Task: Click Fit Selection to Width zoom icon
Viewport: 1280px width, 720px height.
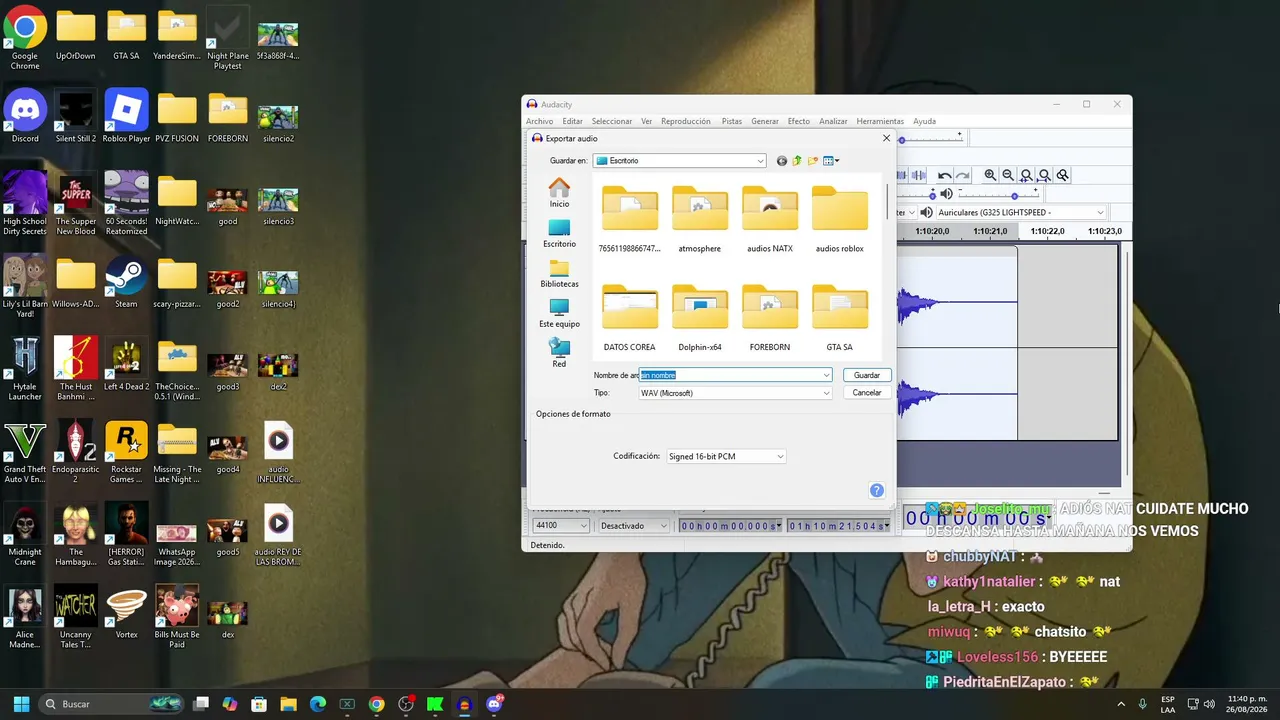Action: tap(1026, 175)
